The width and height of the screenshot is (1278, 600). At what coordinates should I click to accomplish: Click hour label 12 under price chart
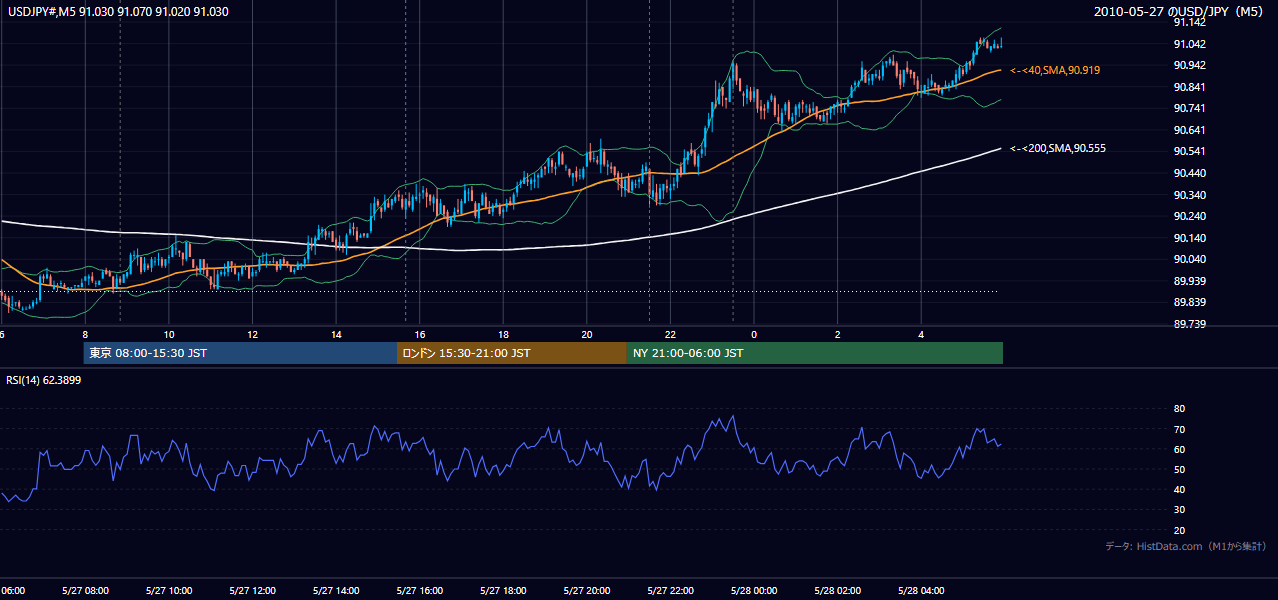coord(252,334)
